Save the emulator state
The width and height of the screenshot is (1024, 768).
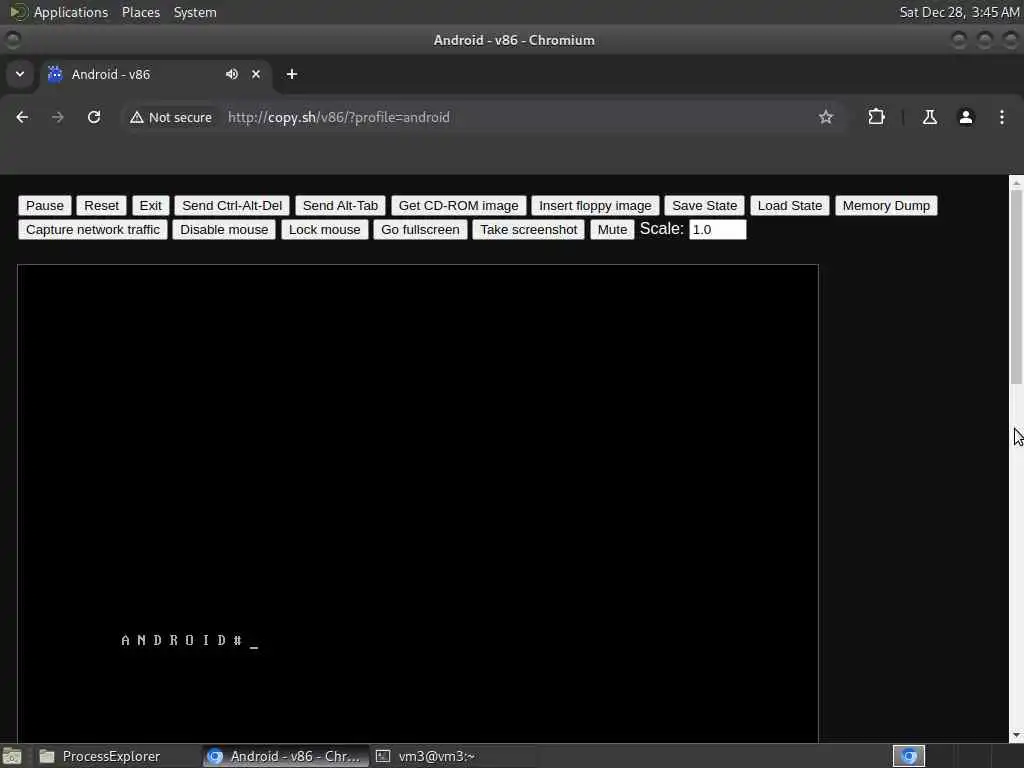pos(704,206)
